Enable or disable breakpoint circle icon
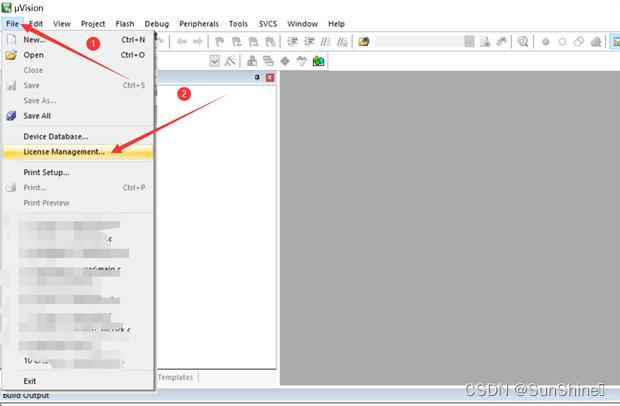620x406 pixels. coord(562,42)
